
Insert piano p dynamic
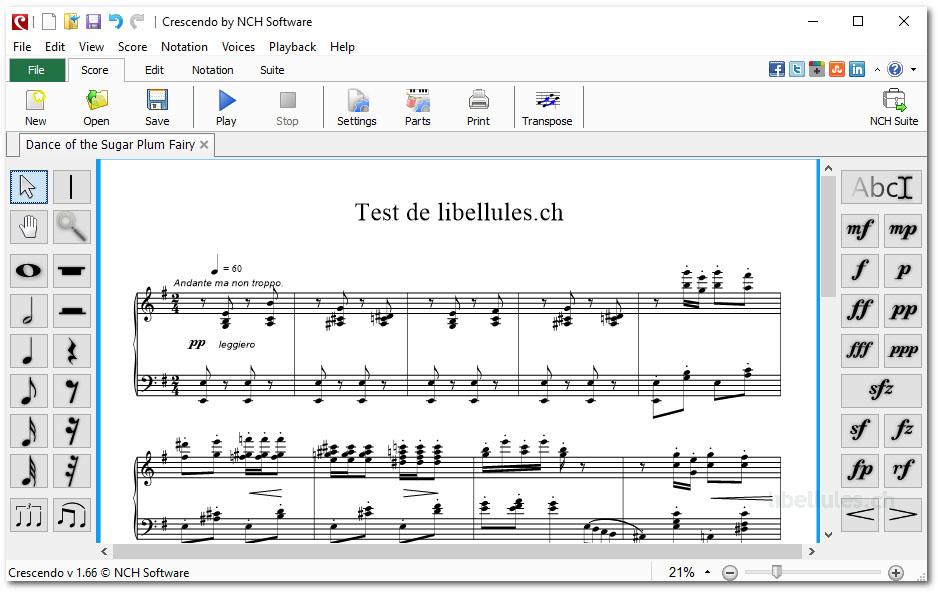(x=903, y=270)
